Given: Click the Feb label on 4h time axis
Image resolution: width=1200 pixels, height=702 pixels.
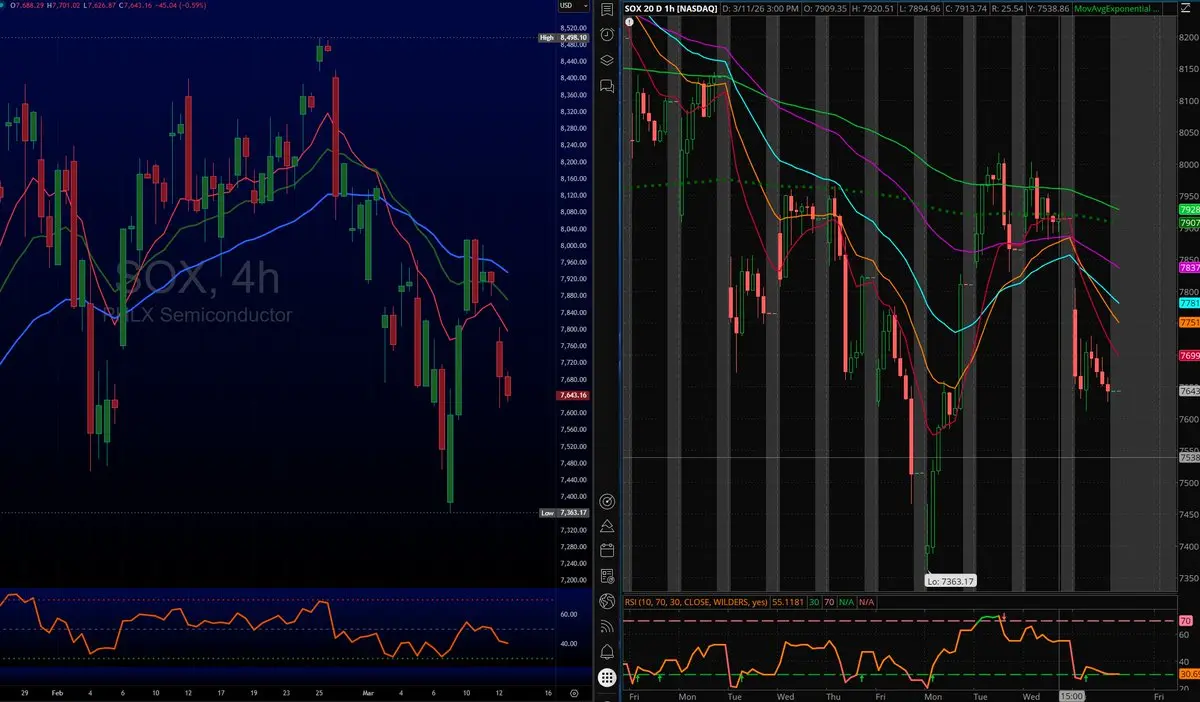Looking at the screenshot, I should click(56, 692).
